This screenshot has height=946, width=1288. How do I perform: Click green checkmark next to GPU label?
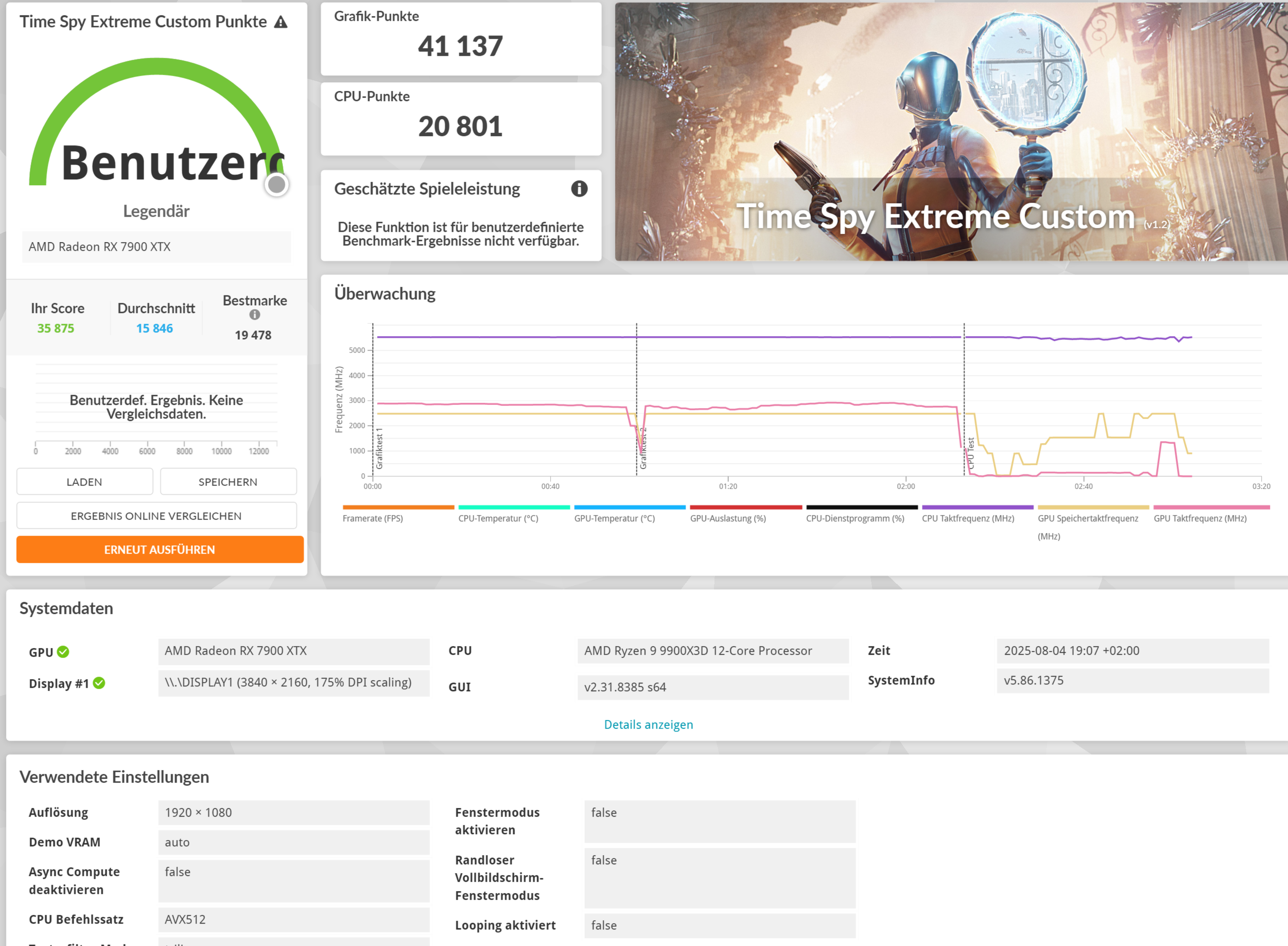coord(63,652)
